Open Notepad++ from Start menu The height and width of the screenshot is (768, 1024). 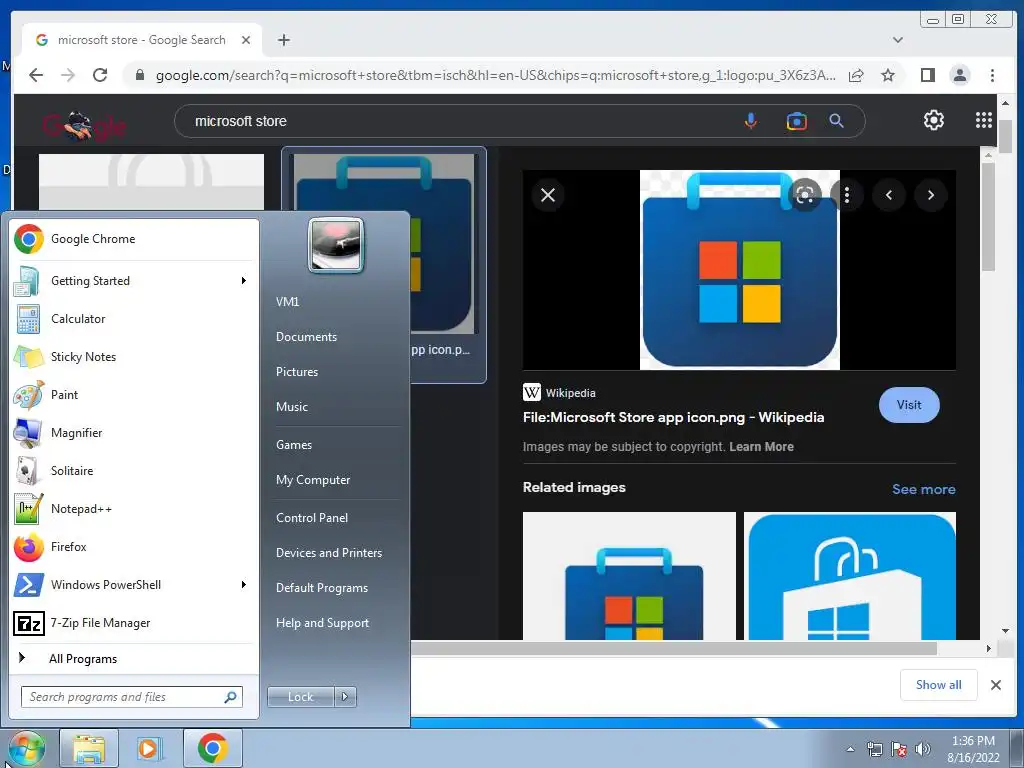click(134, 509)
